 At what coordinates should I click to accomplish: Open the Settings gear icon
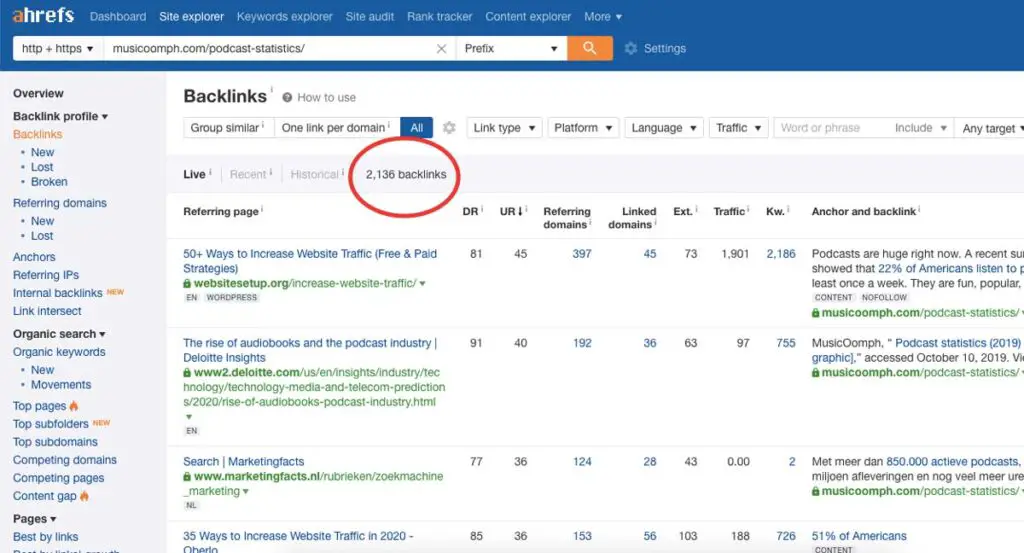(630, 48)
